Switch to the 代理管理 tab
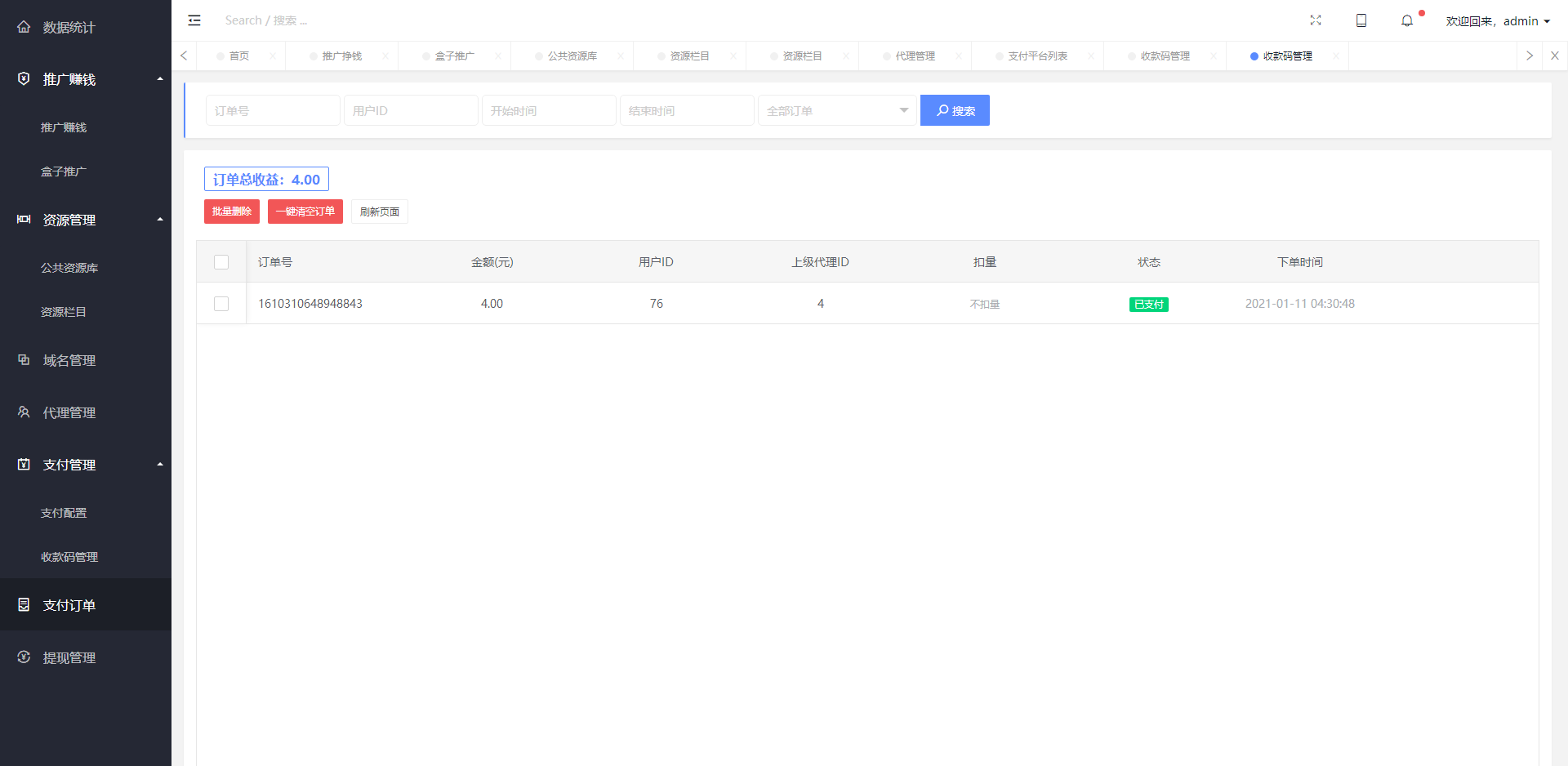The image size is (1568, 766). point(915,56)
